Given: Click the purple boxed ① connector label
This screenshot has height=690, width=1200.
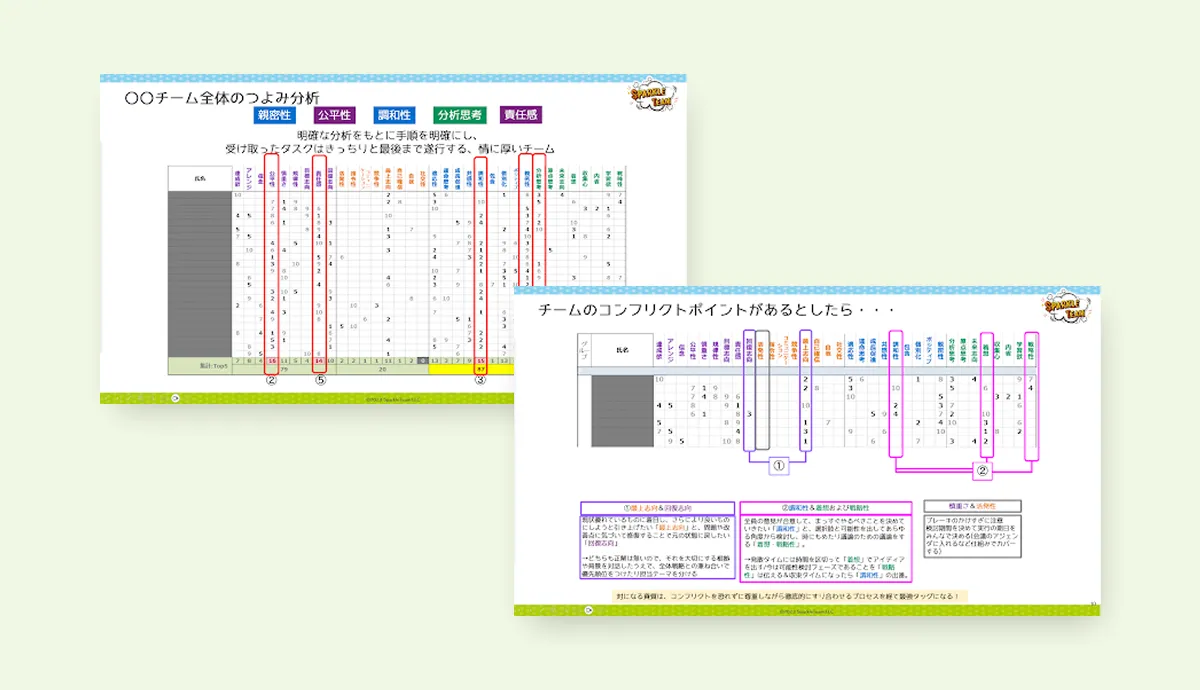Looking at the screenshot, I should click(779, 465).
